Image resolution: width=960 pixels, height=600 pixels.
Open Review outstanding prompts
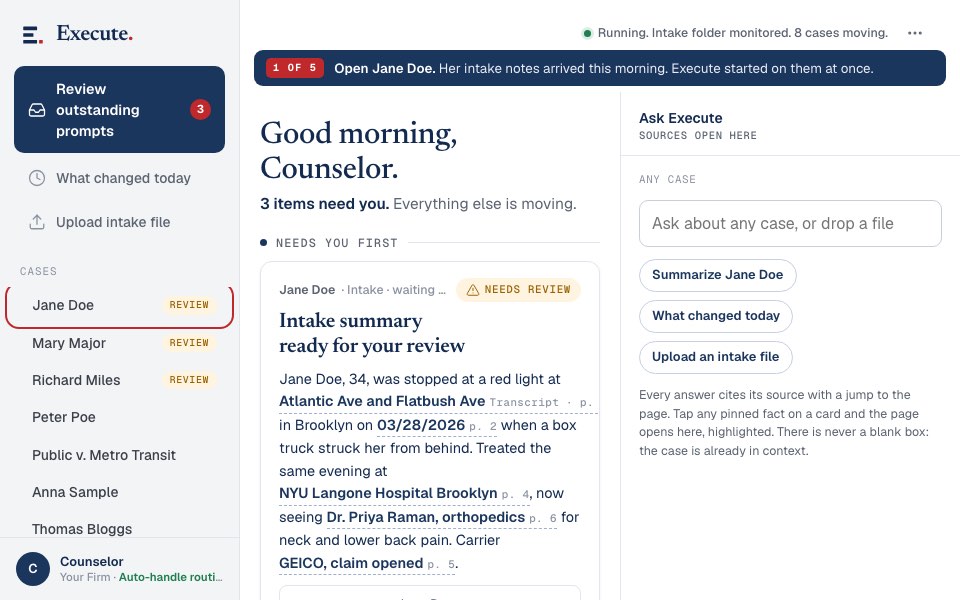119,110
